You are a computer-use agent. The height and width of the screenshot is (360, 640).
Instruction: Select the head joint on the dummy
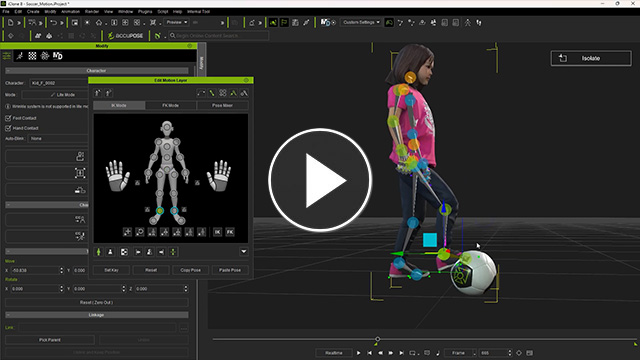pyautogui.click(x=167, y=127)
